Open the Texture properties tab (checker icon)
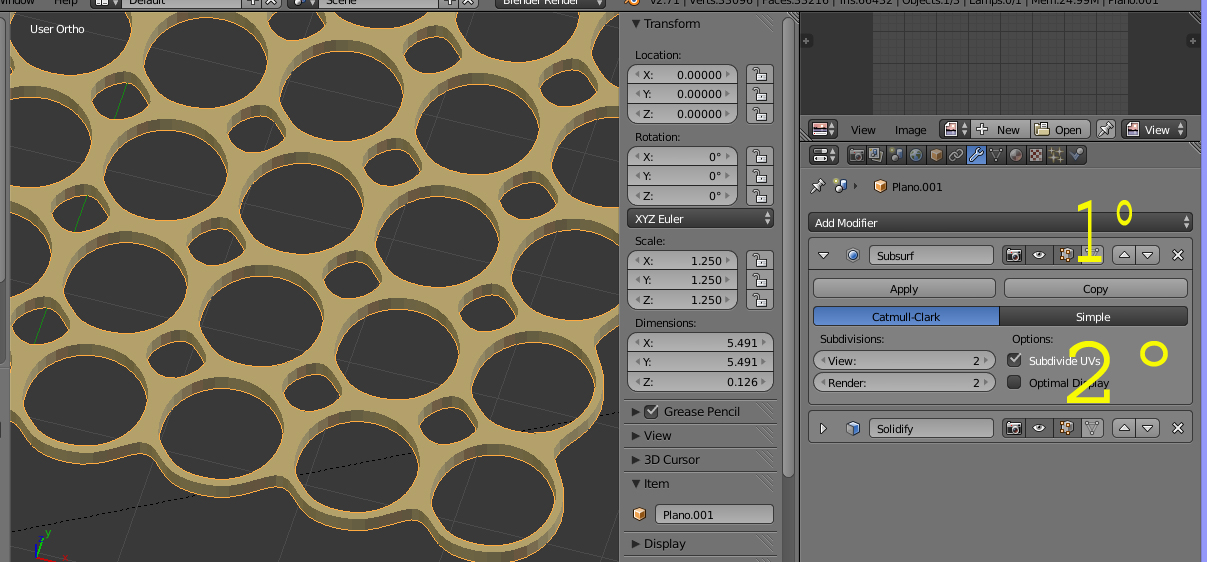 (1036, 155)
